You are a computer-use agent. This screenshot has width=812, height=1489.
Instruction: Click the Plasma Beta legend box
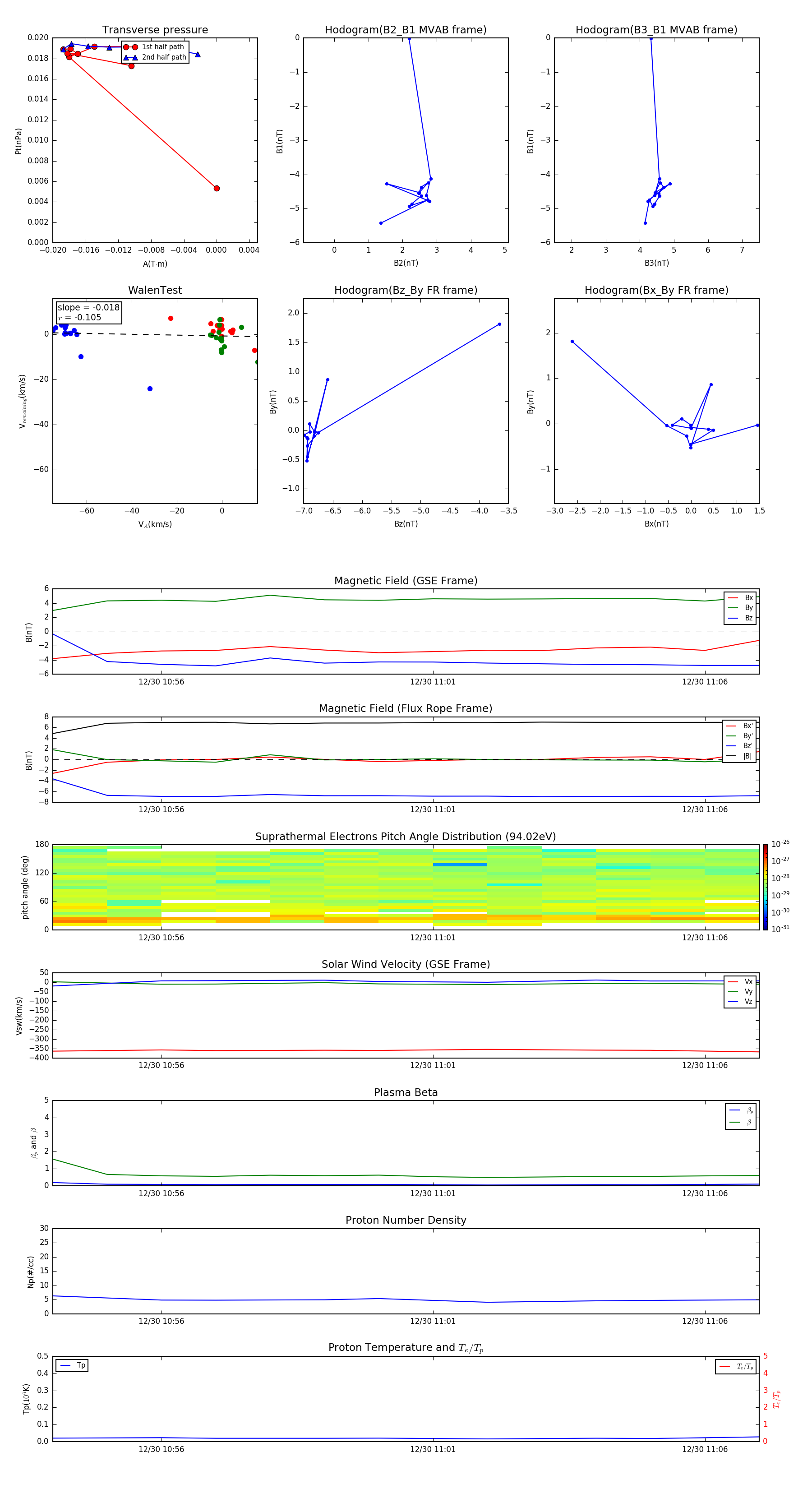tap(740, 1116)
